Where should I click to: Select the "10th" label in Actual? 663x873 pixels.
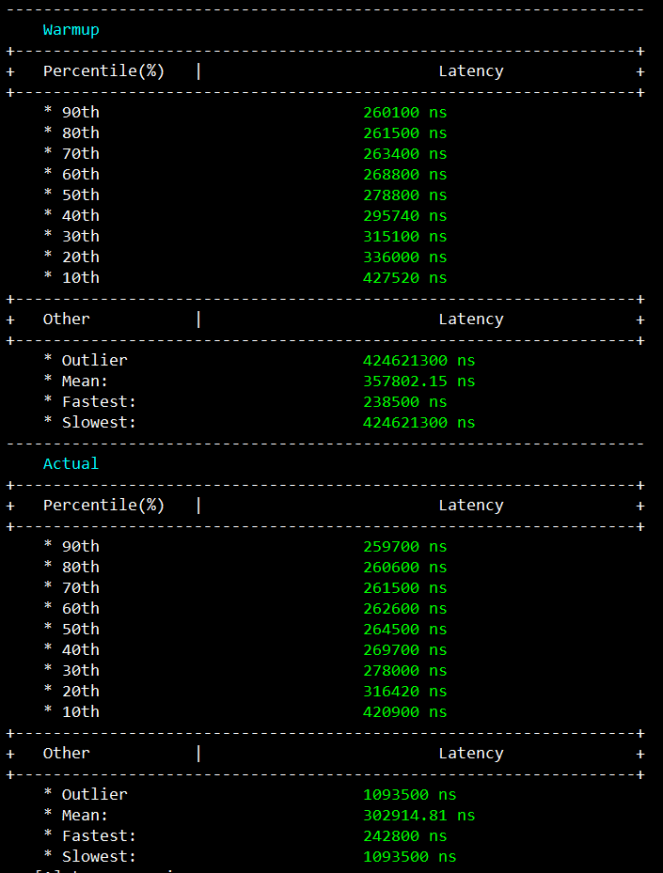click(x=81, y=711)
